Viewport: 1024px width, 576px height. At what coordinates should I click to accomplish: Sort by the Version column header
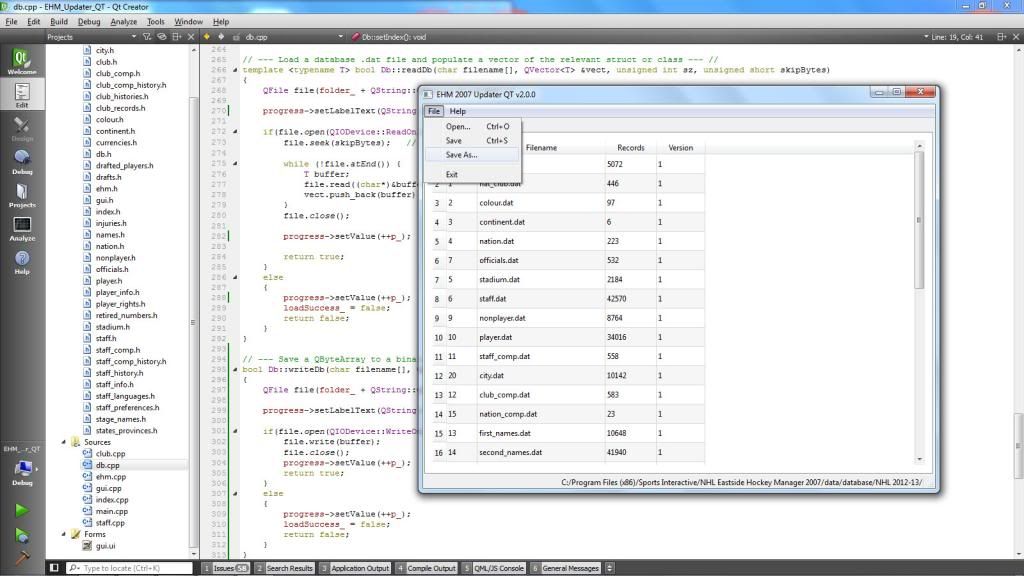click(680, 148)
